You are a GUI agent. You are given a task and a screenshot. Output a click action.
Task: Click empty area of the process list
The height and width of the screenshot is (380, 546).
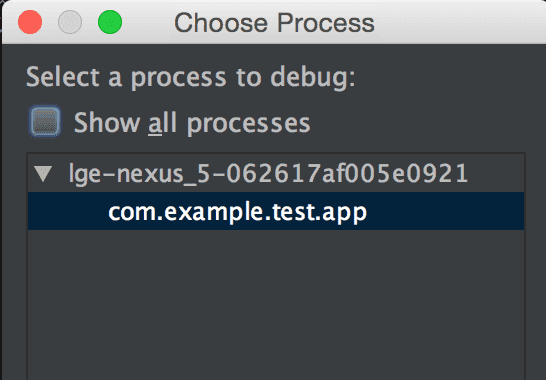pos(276,305)
